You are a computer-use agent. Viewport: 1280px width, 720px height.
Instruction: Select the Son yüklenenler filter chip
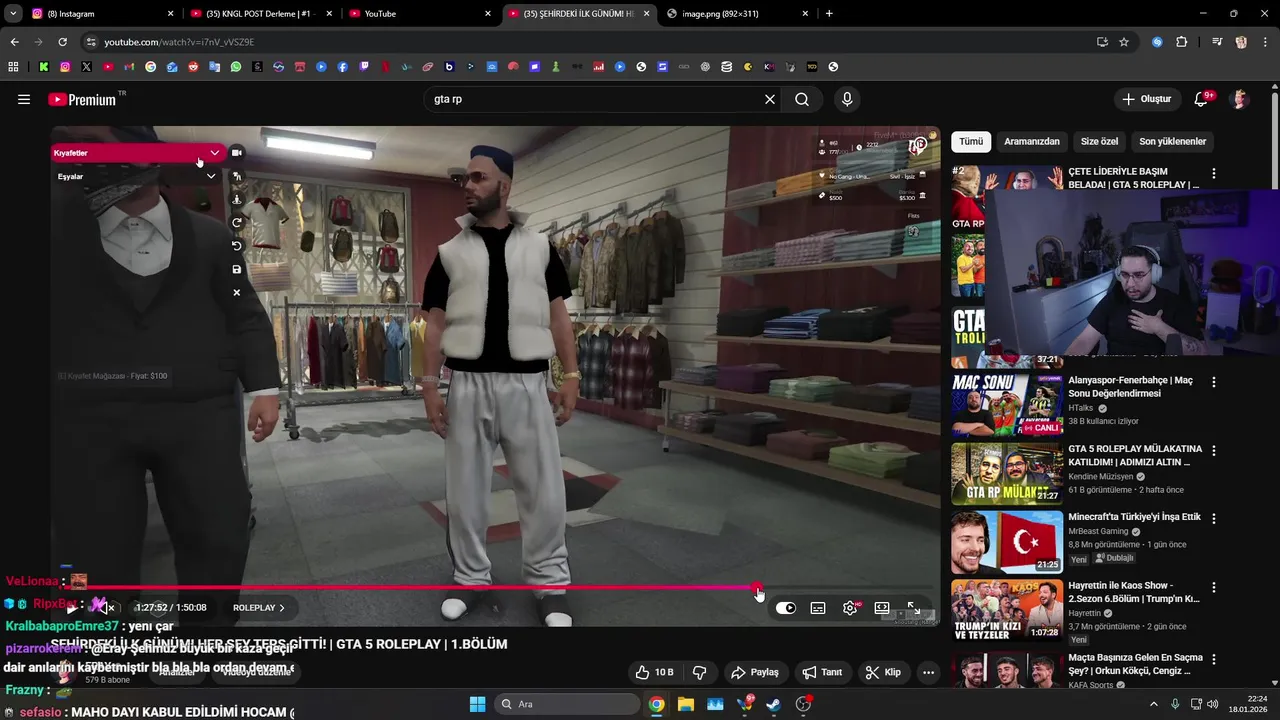point(1173,141)
